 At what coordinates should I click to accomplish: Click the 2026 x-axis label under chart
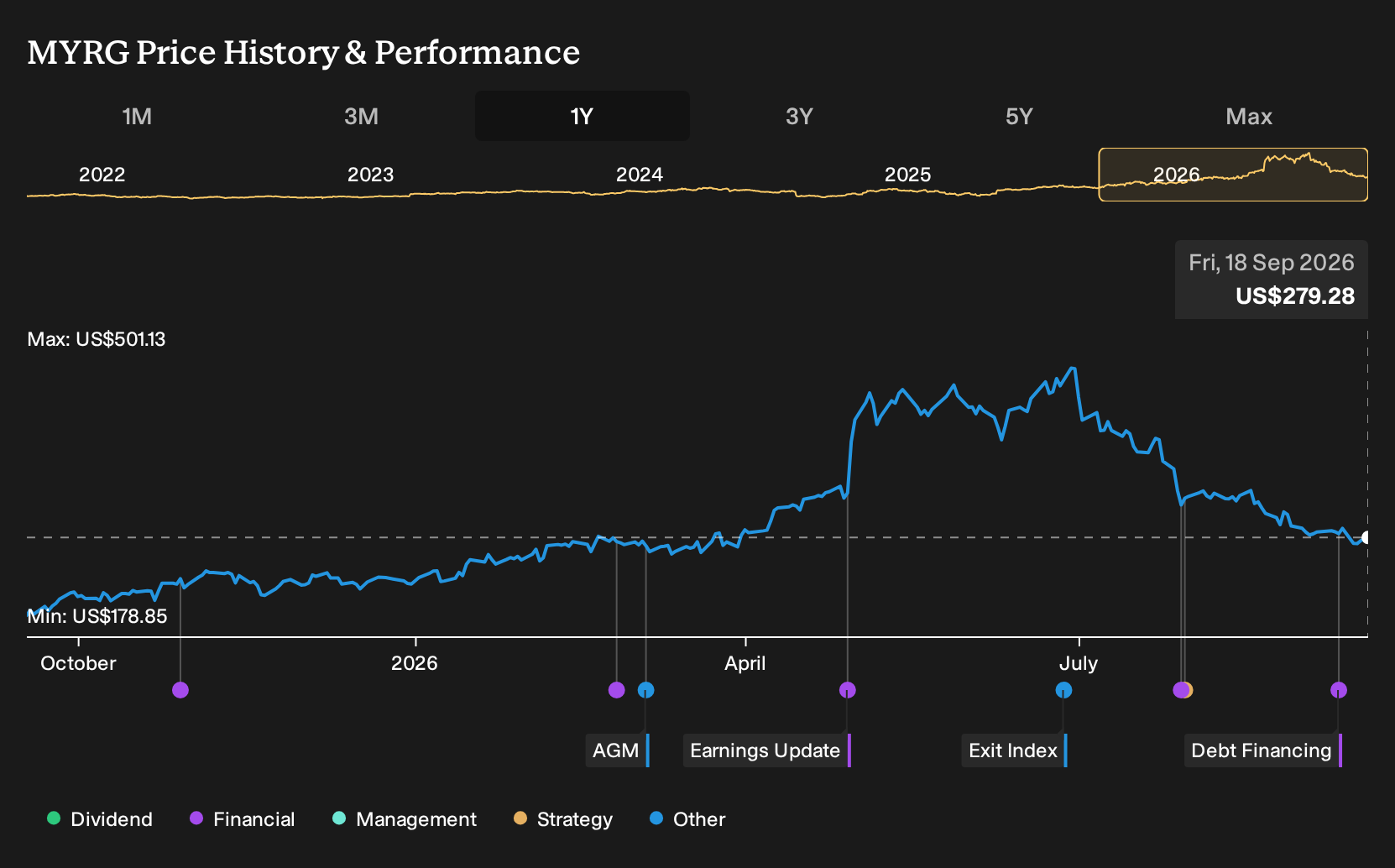[415, 663]
